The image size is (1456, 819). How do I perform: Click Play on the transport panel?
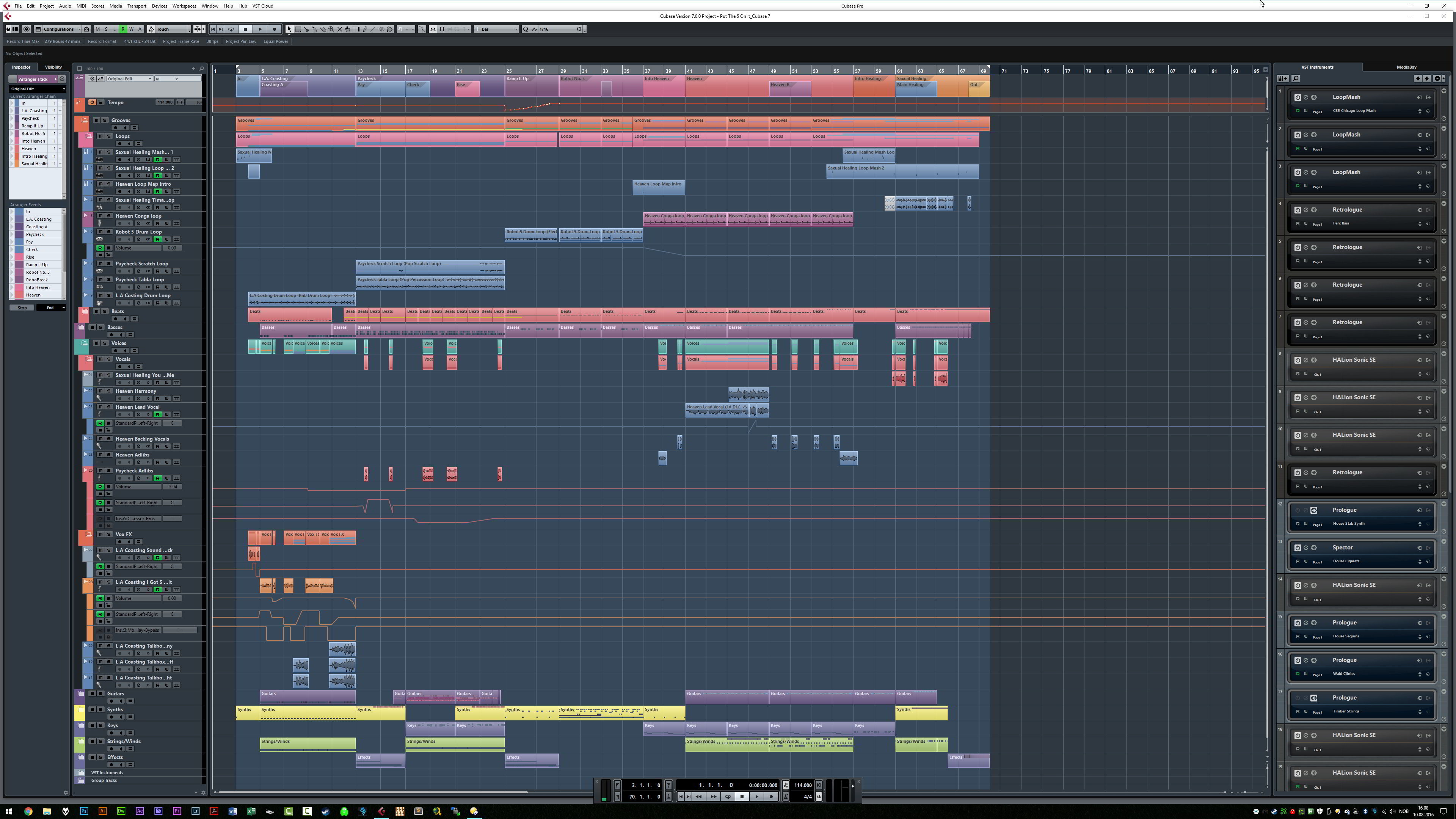756,796
